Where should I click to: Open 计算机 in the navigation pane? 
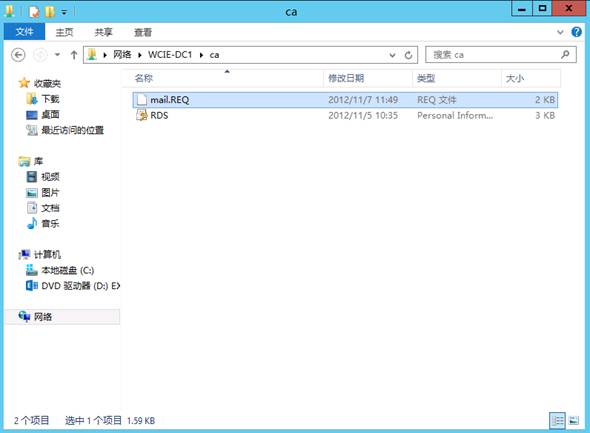[x=47, y=254]
